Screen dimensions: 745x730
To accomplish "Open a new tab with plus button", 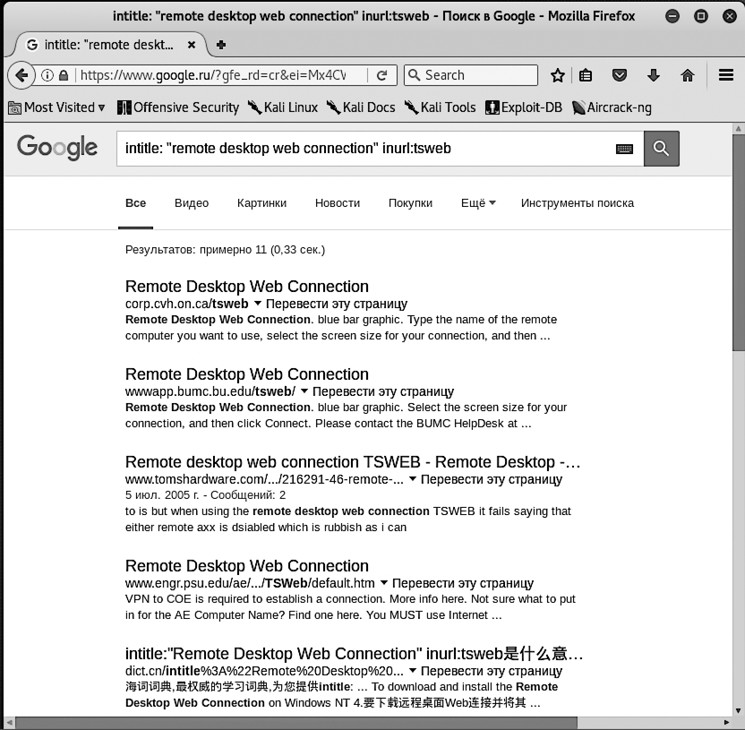I will (x=221, y=44).
